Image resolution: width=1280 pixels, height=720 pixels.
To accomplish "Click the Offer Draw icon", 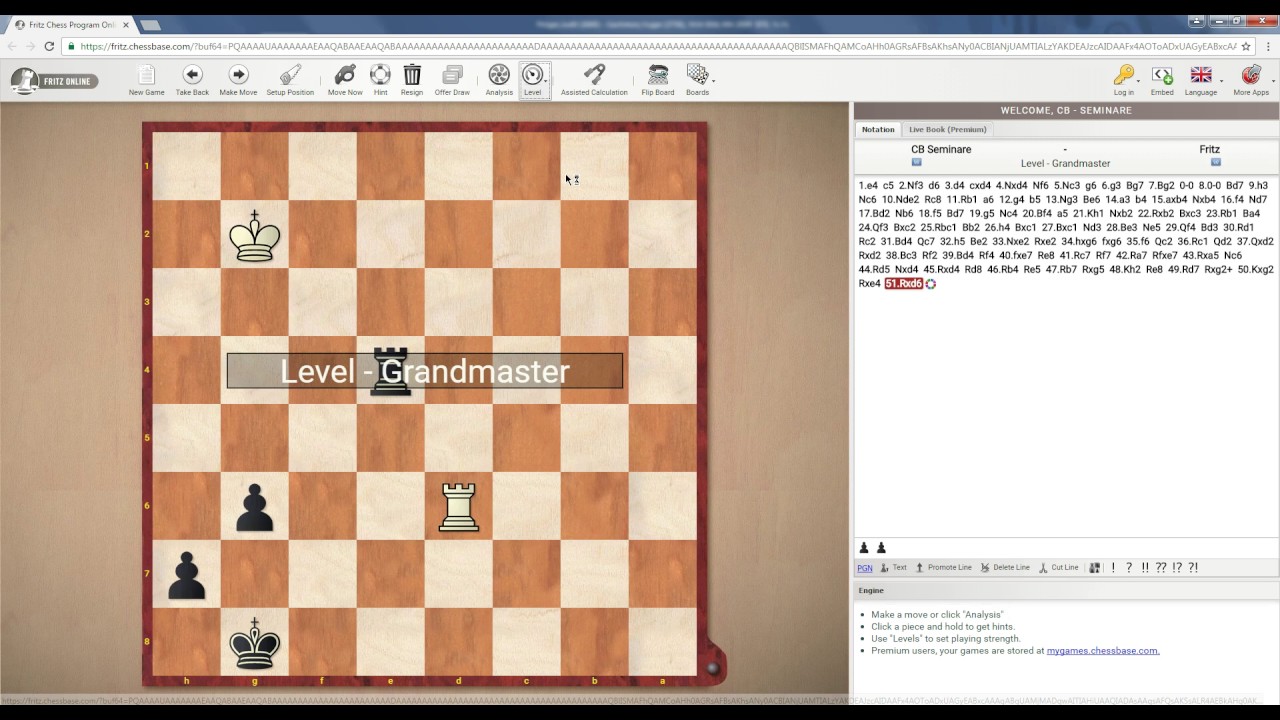I will pyautogui.click(x=452, y=75).
